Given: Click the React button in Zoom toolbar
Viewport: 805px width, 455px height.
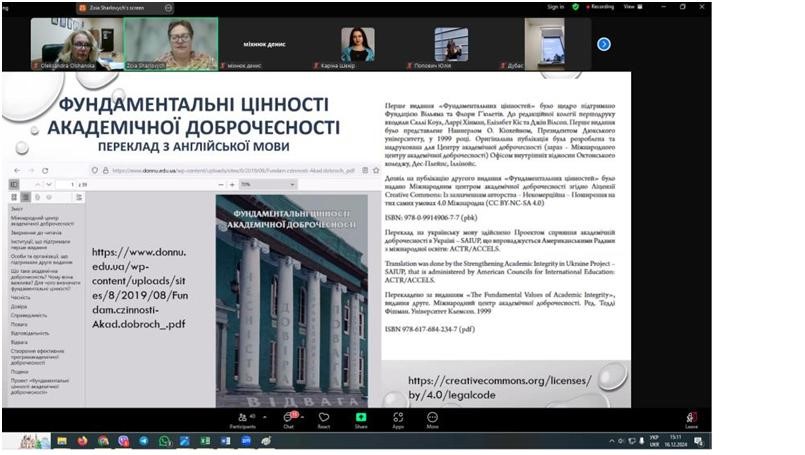Looking at the screenshot, I should click(x=324, y=417).
